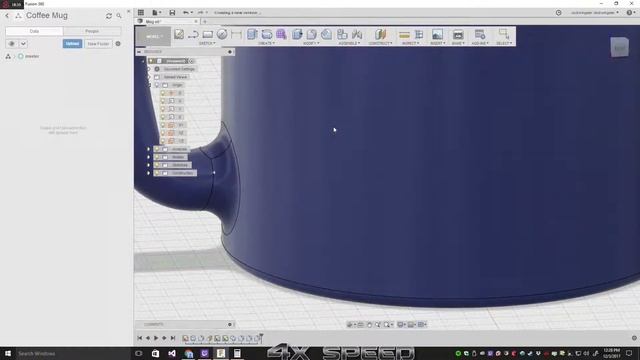Screen dimensions: 640x360
Task: Toggle visibility bulb of XY plane
Action: 163,125
